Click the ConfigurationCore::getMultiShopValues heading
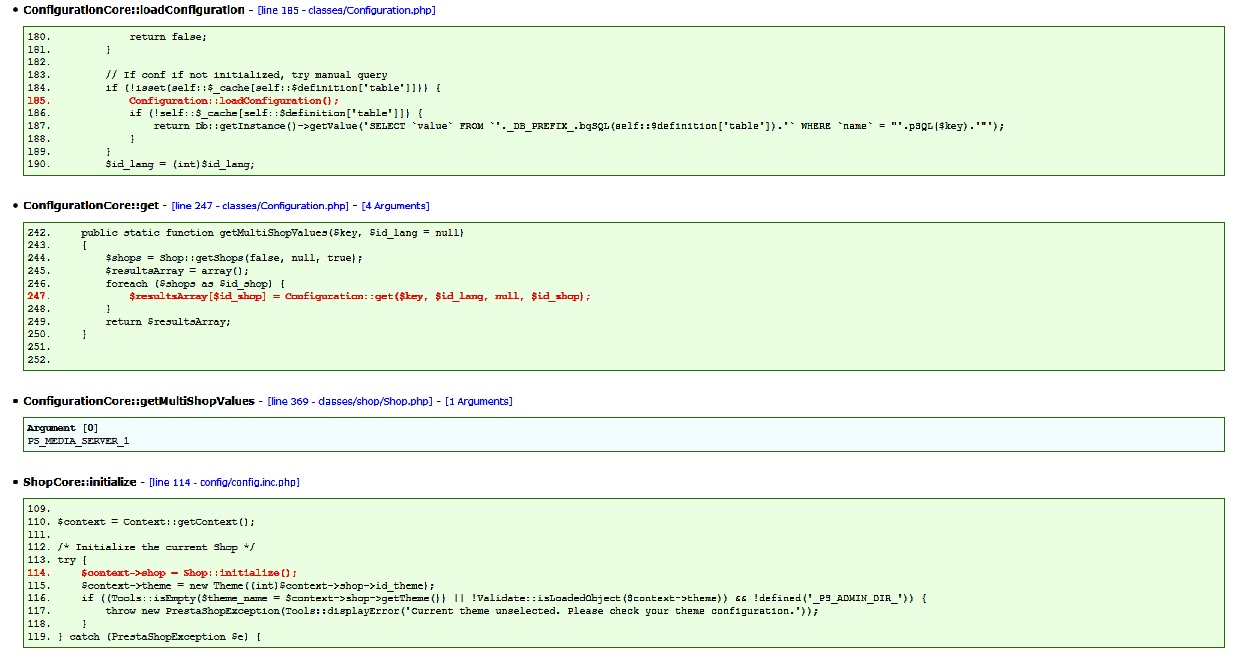 pos(139,401)
